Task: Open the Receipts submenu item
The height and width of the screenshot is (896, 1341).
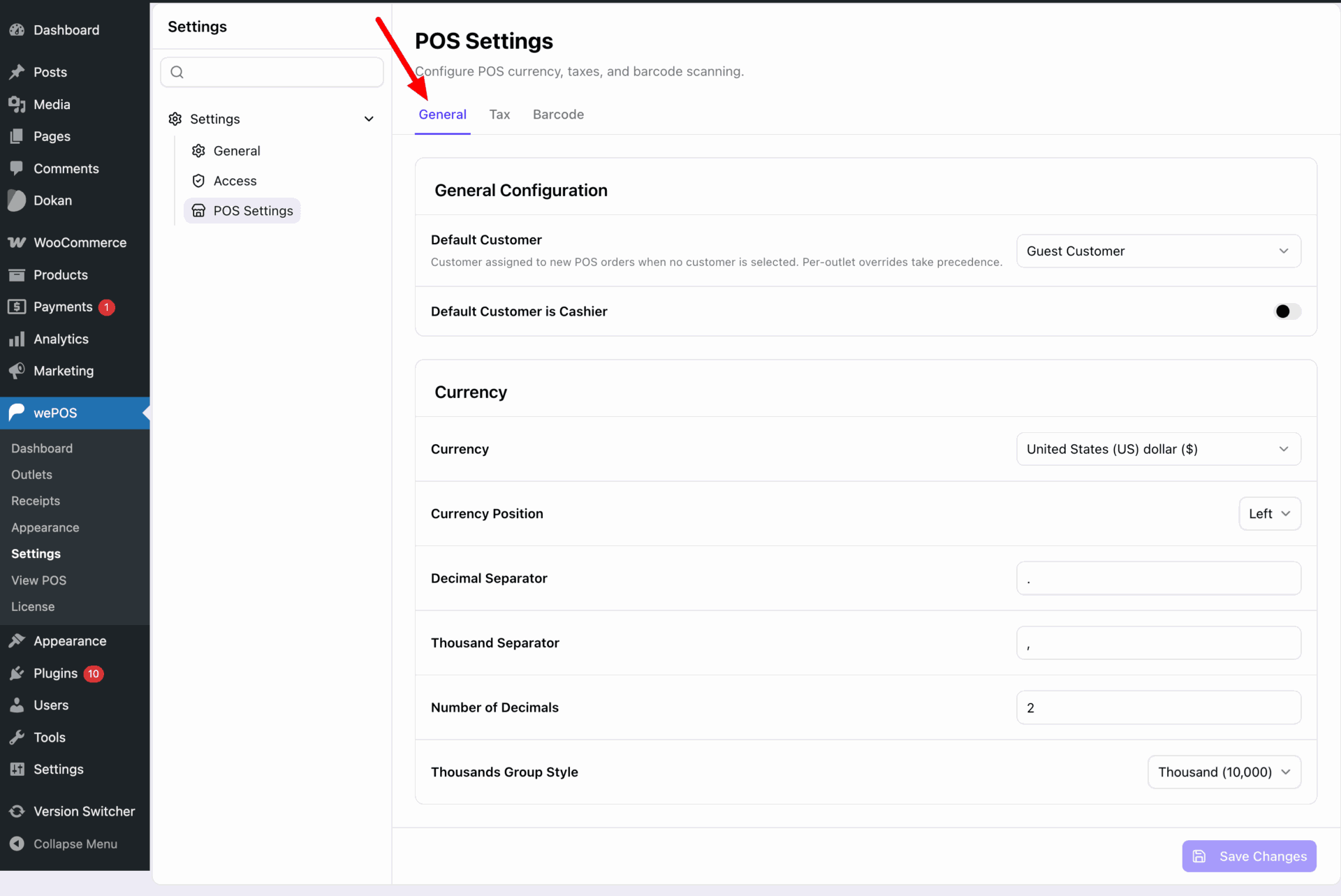Action: [36, 501]
